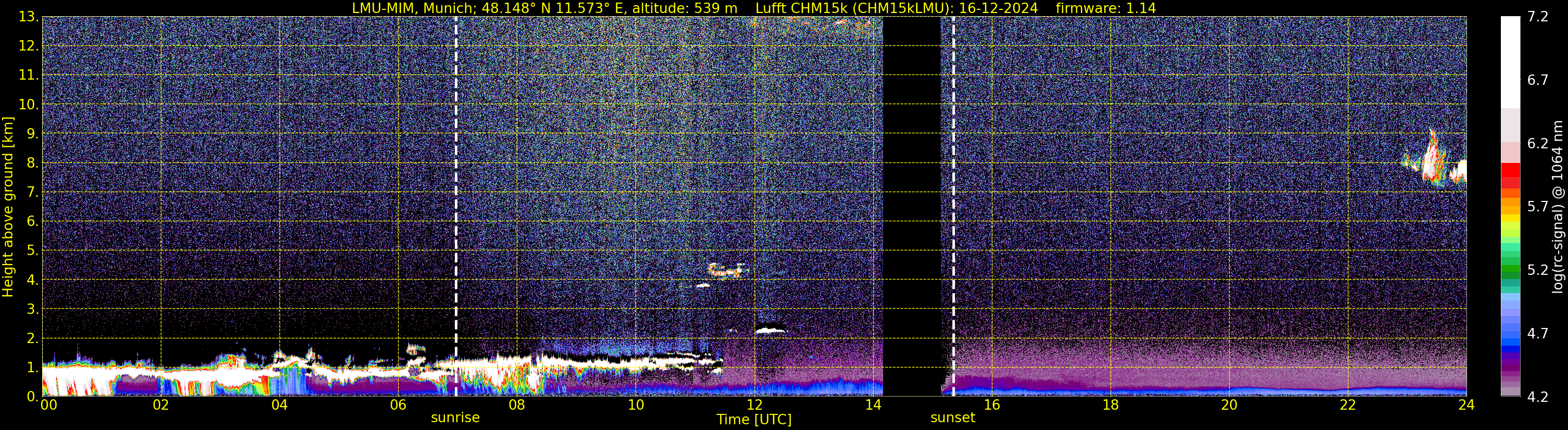1568x430 pixels.
Task: Click the '7.2' colorbar value
Action: pos(1538,17)
